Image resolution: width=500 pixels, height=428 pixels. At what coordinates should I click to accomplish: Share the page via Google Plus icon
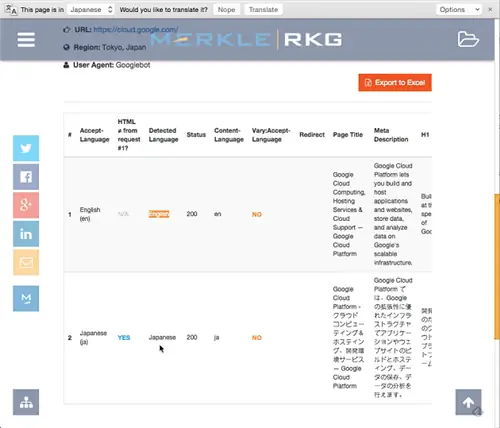pos(26,205)
